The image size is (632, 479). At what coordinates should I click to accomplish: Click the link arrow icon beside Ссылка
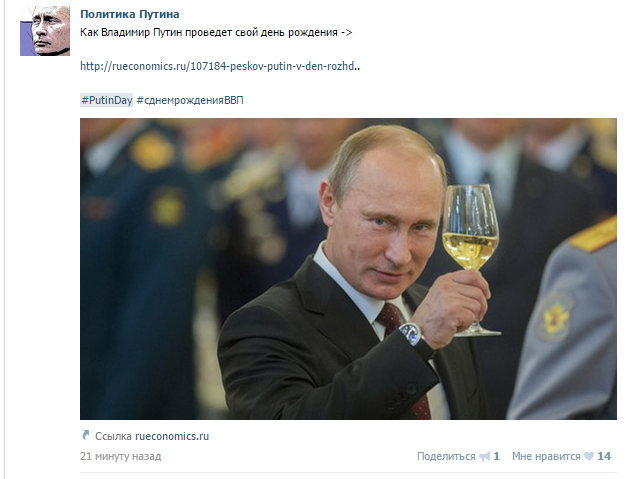pos(85,435)
